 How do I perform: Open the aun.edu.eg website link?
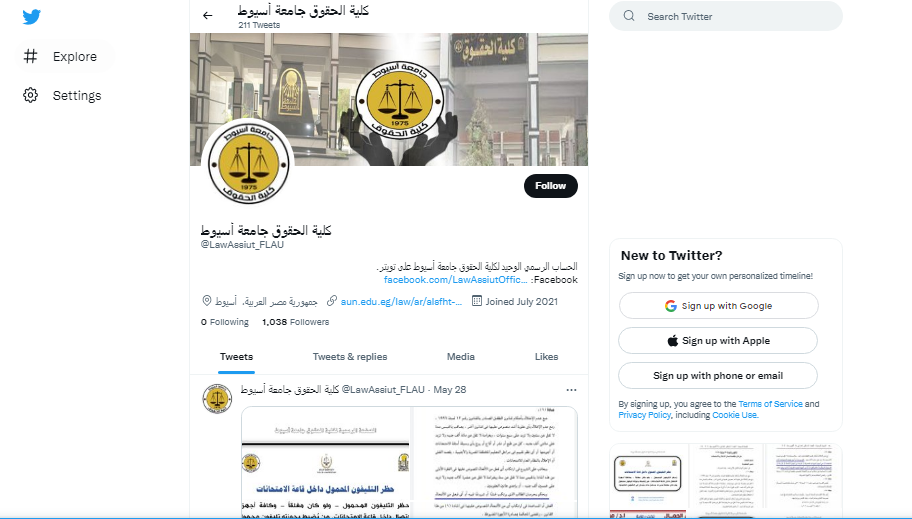point(401,301)
